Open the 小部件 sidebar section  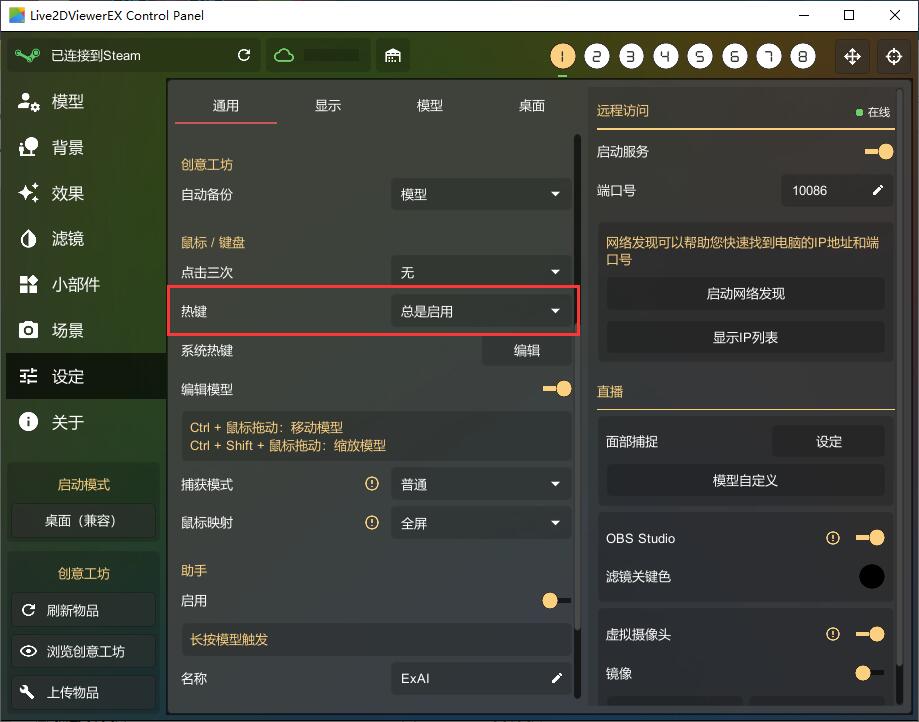[86, 284]
